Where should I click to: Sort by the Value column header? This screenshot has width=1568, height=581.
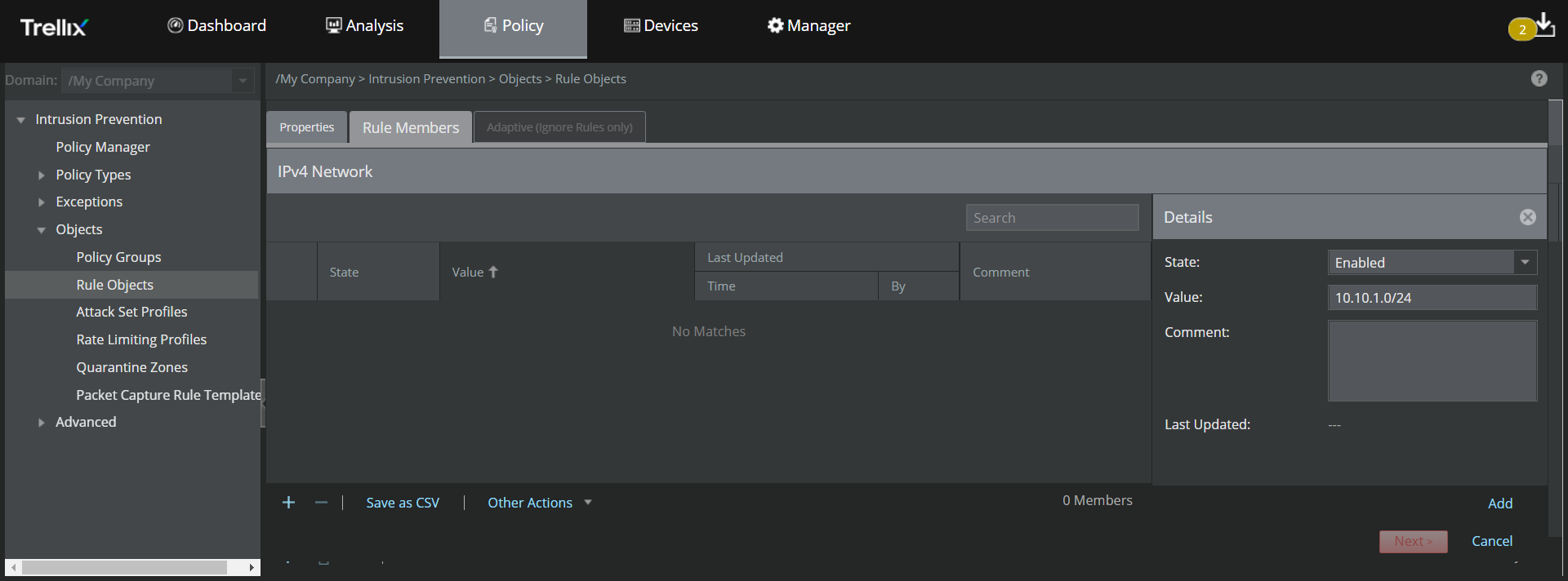567,272
